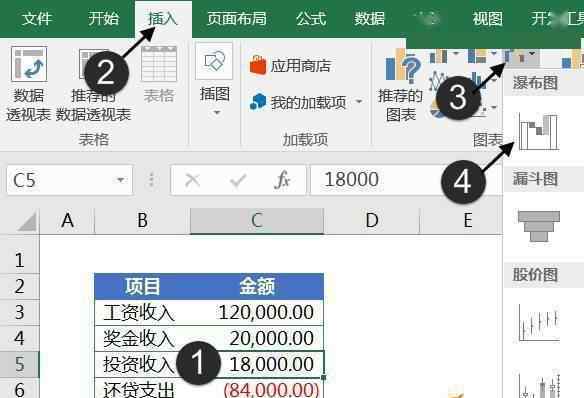This screenshot has width=584, height=398.
Task: Open the PivotTable (数据透视表) tool
Action: coord(29,84)
